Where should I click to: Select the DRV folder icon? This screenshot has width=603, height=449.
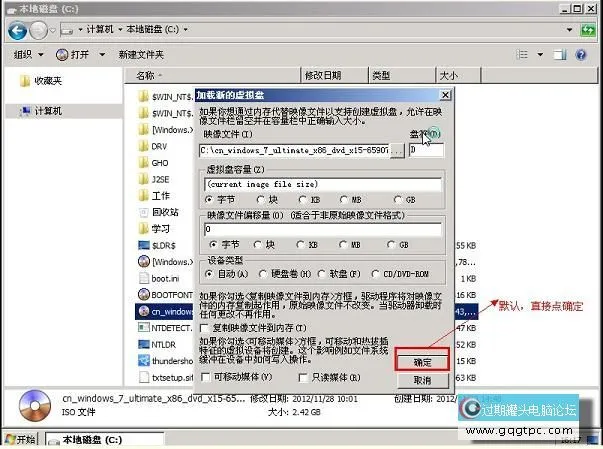143,146
